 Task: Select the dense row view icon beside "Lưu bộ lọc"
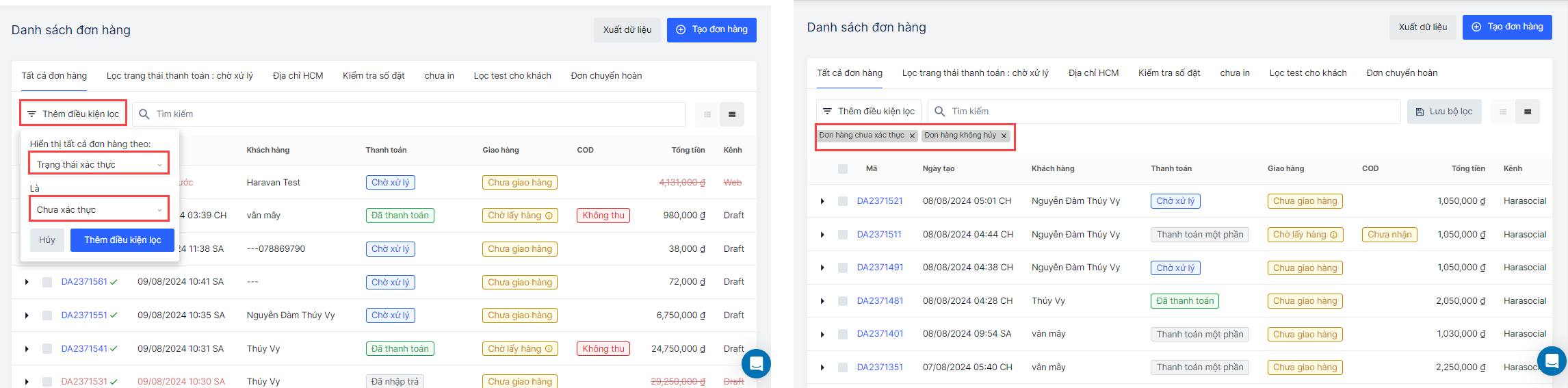[1527, 112]
